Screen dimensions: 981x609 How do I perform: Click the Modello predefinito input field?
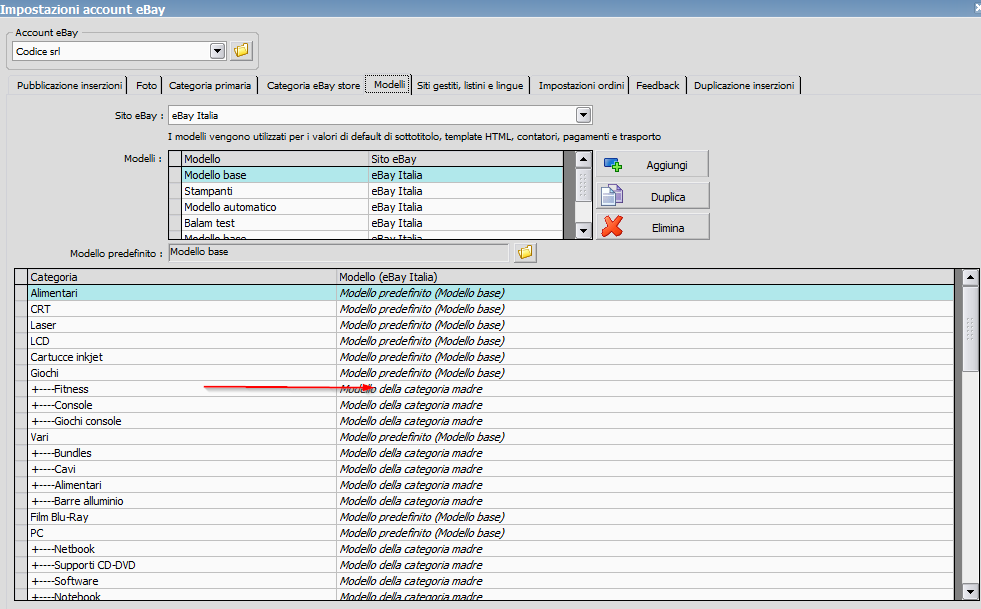coord(338,253)
